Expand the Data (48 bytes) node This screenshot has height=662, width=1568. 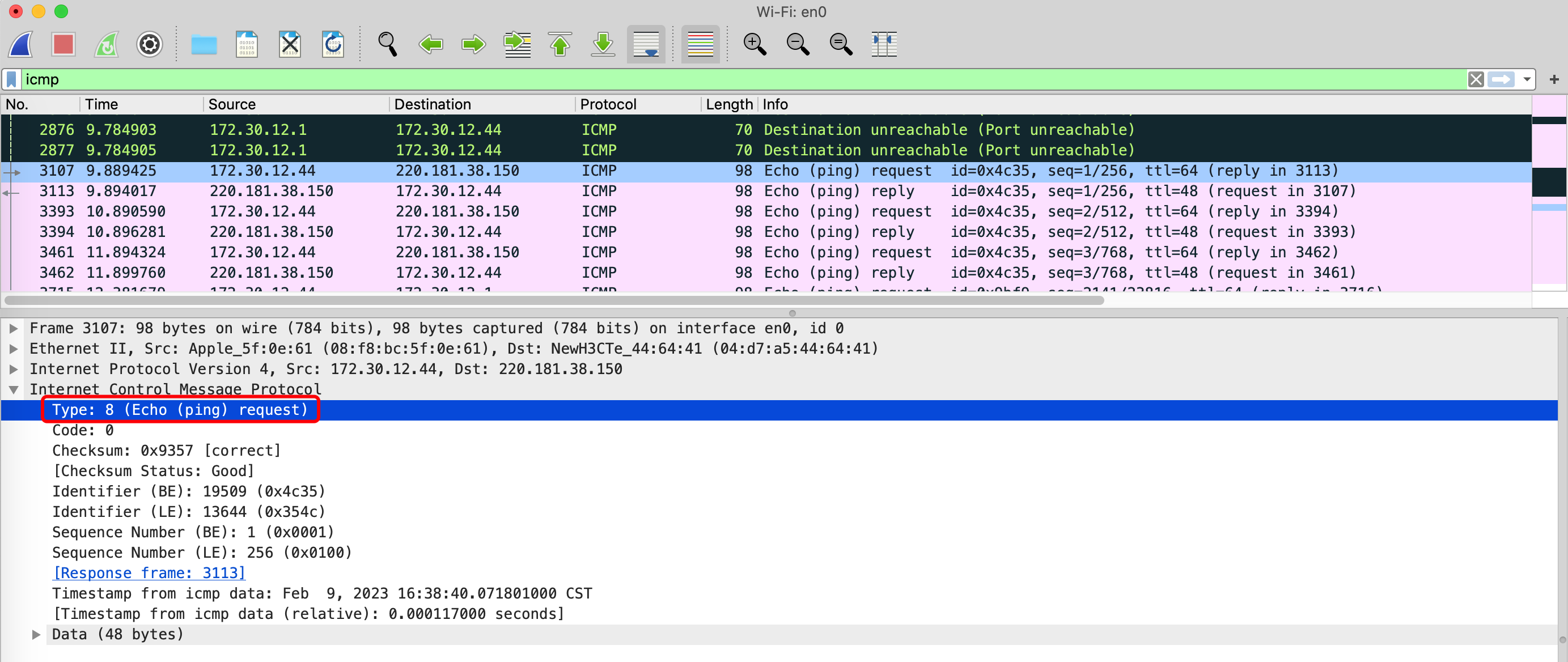(x=36, y=635)
